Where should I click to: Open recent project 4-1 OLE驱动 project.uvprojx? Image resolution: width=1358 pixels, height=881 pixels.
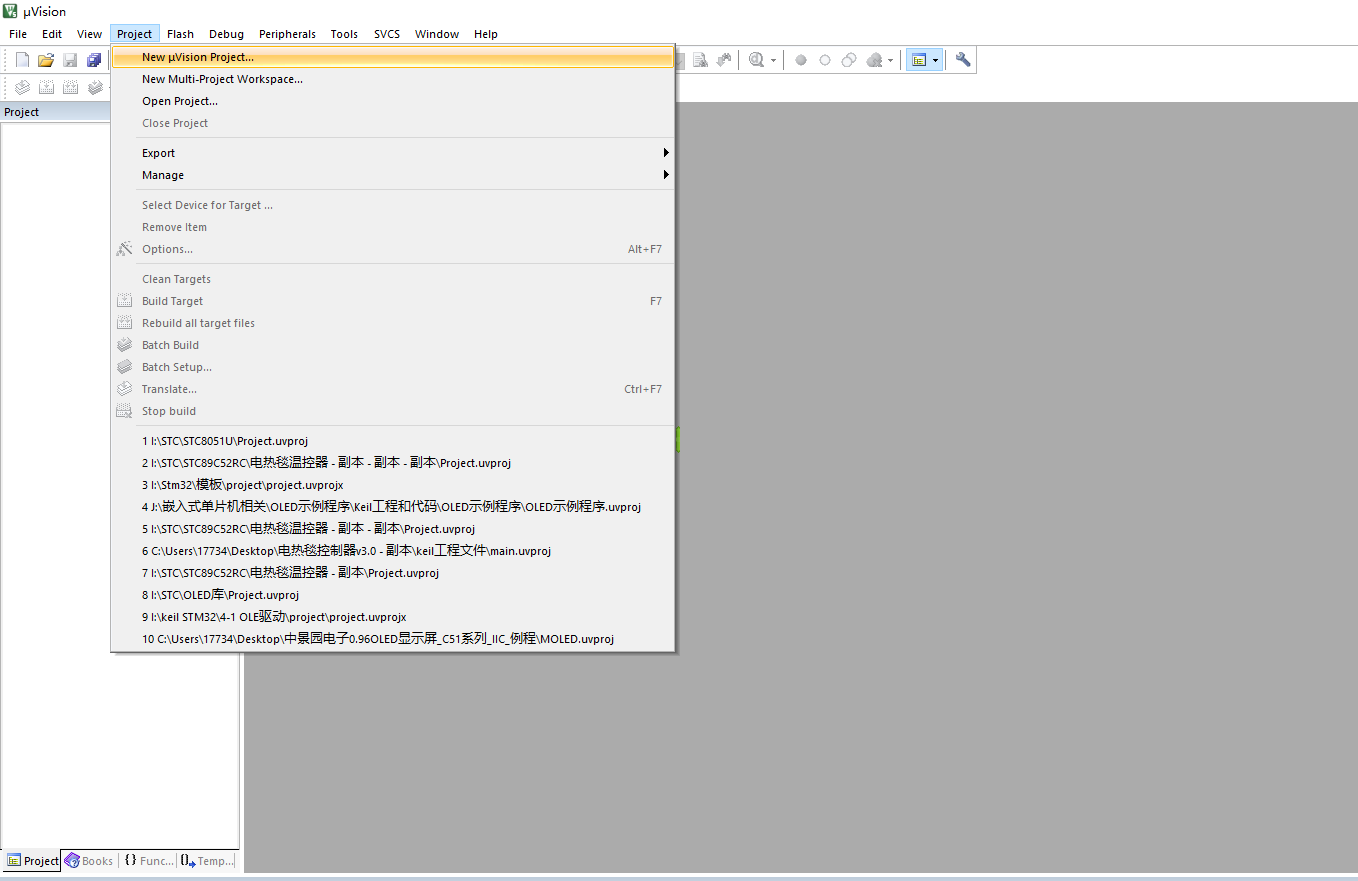pos(393,617)
